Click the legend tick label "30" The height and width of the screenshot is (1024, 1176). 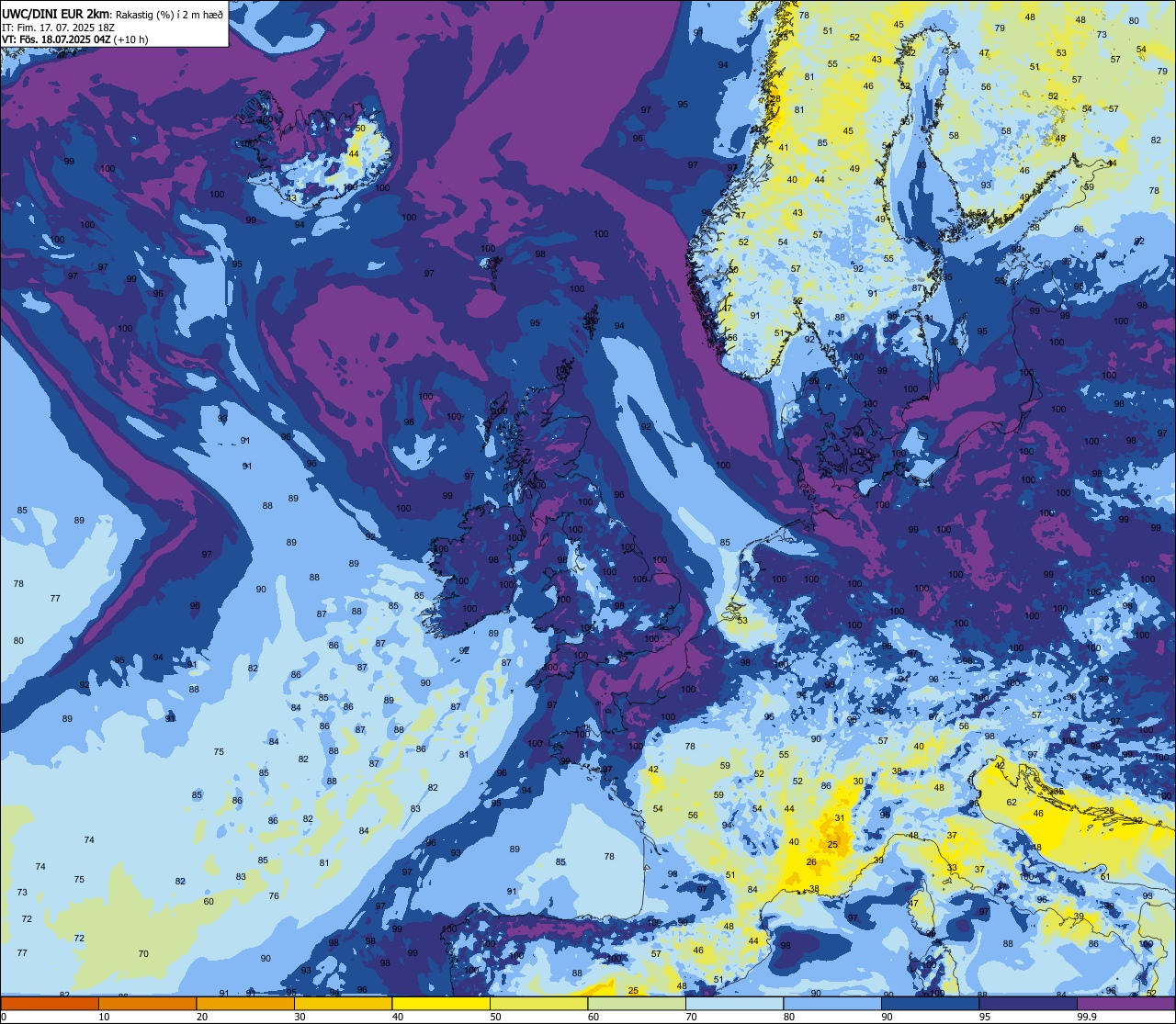(x=300, y=1017)
